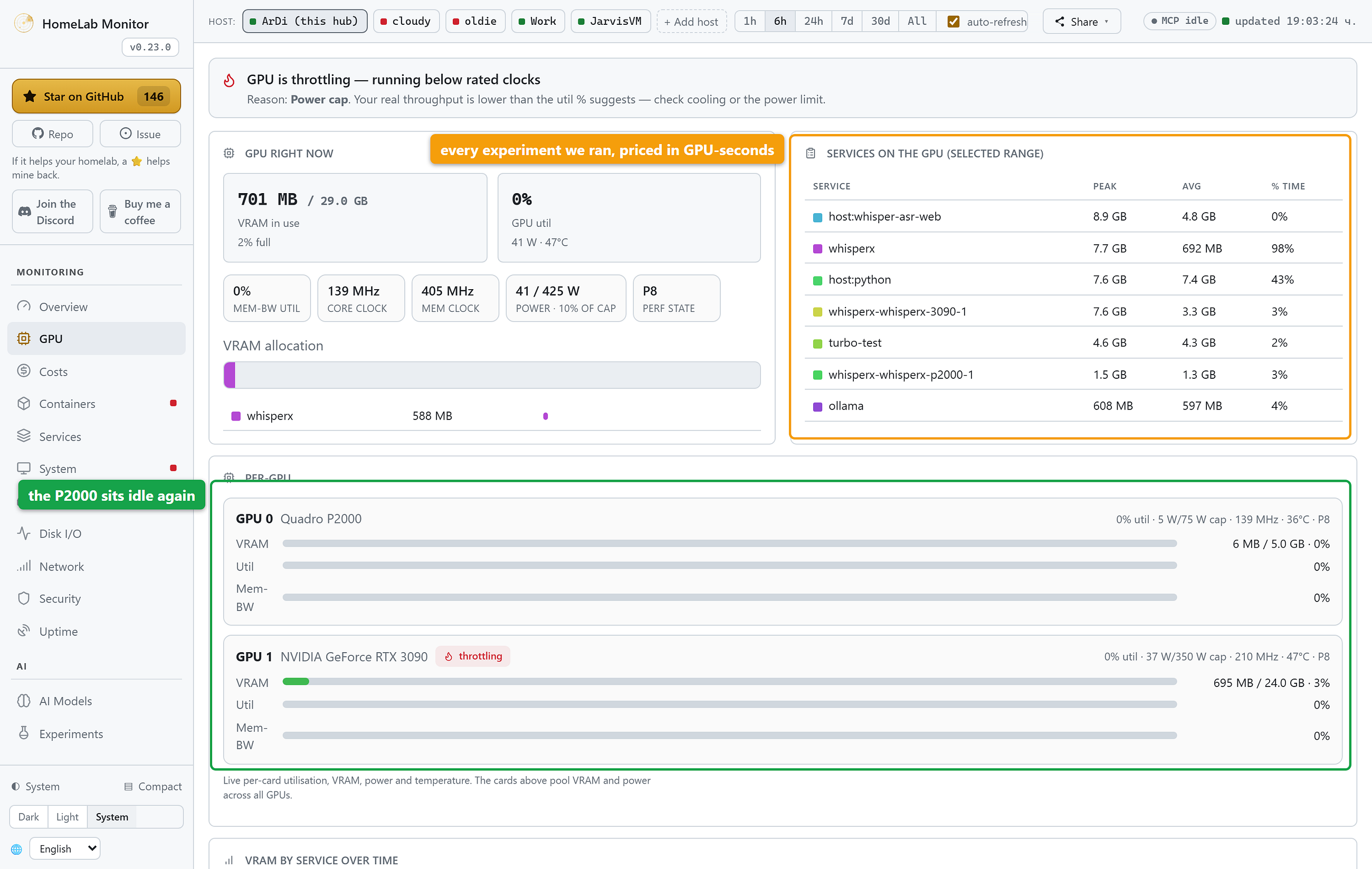Switch to the cloudy host

tap(406, 21)
